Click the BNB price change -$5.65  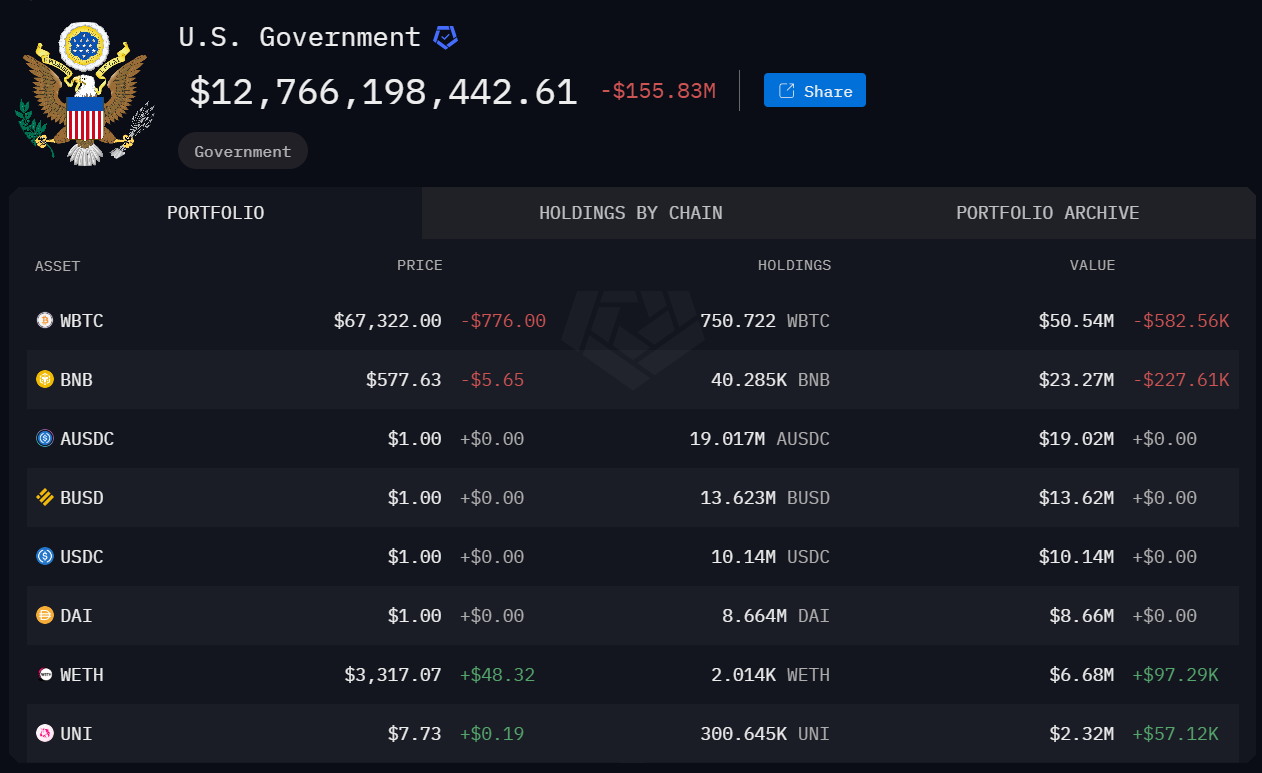(492, 380)
